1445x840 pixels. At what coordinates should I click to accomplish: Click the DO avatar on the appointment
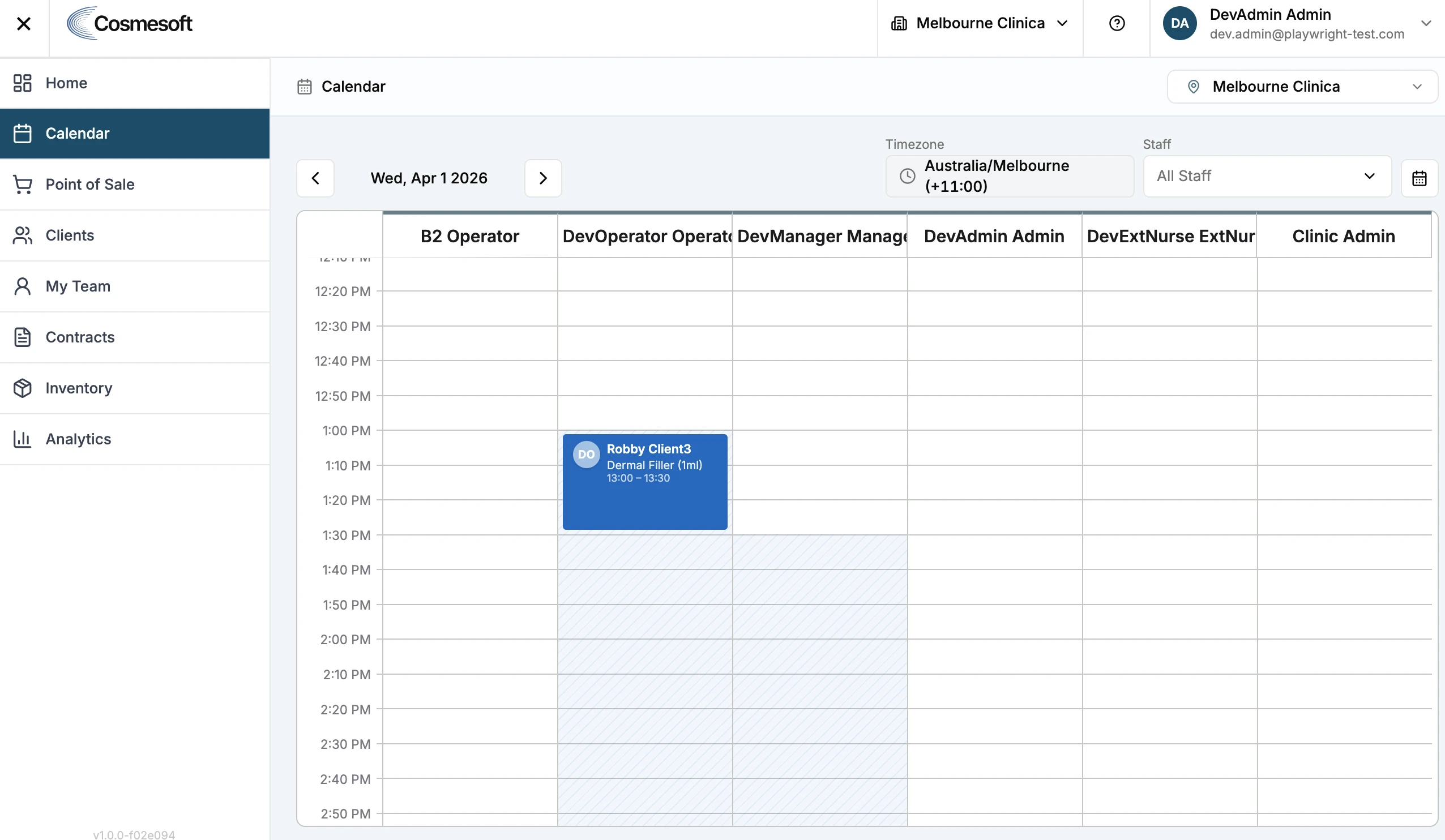click(x=586, y=455)
